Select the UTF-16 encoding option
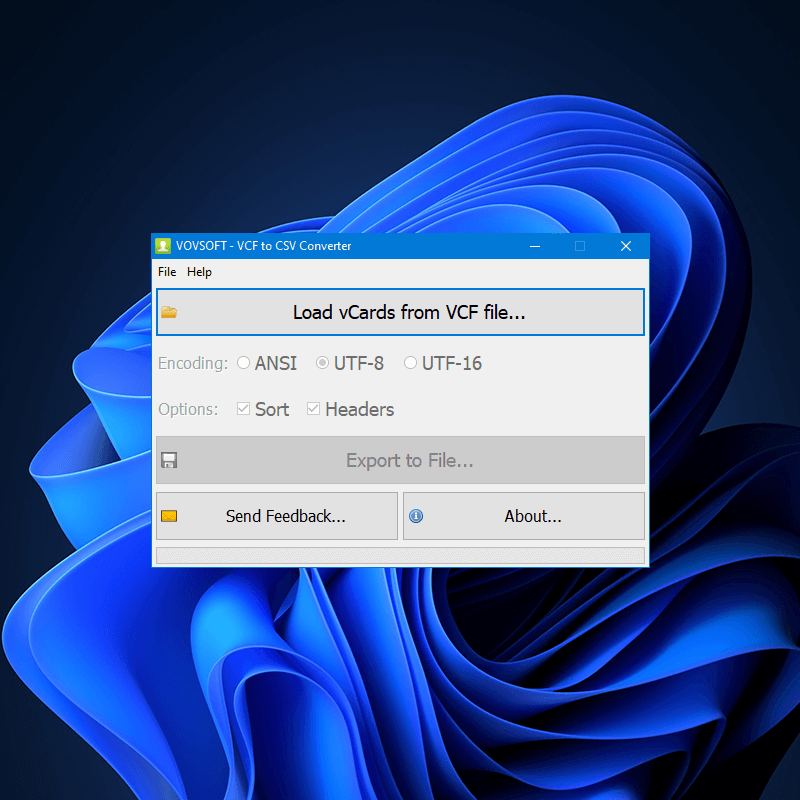 [411, 363]
